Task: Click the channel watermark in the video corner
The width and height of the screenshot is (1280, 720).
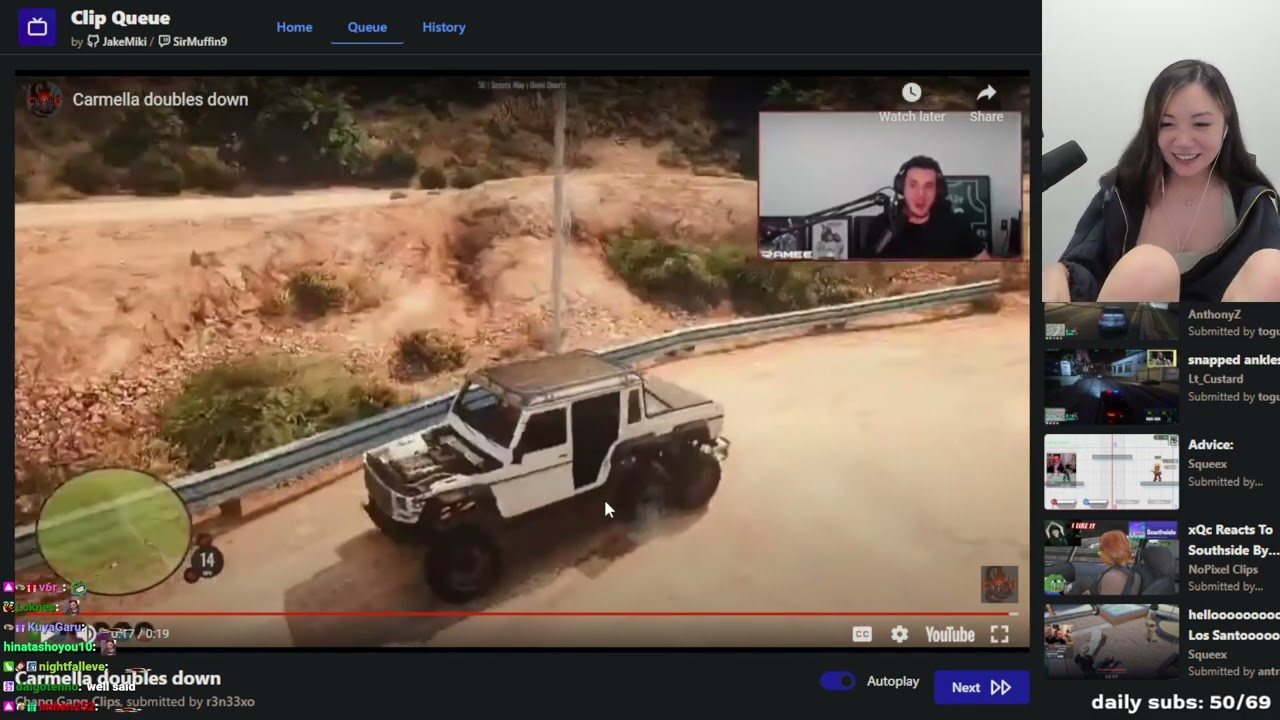Action: click(999, 584)
